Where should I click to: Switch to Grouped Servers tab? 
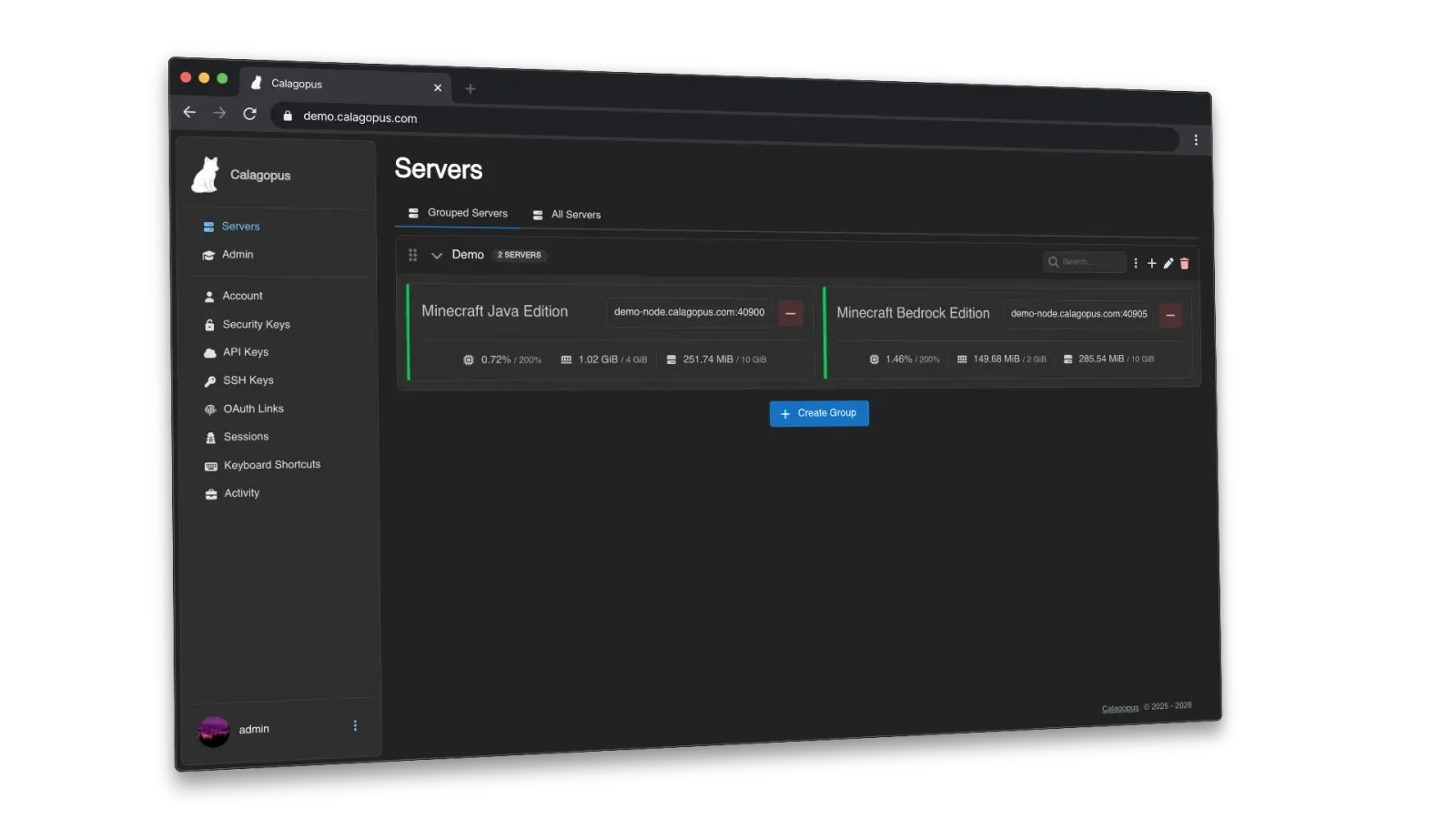(x=458, y=213)
